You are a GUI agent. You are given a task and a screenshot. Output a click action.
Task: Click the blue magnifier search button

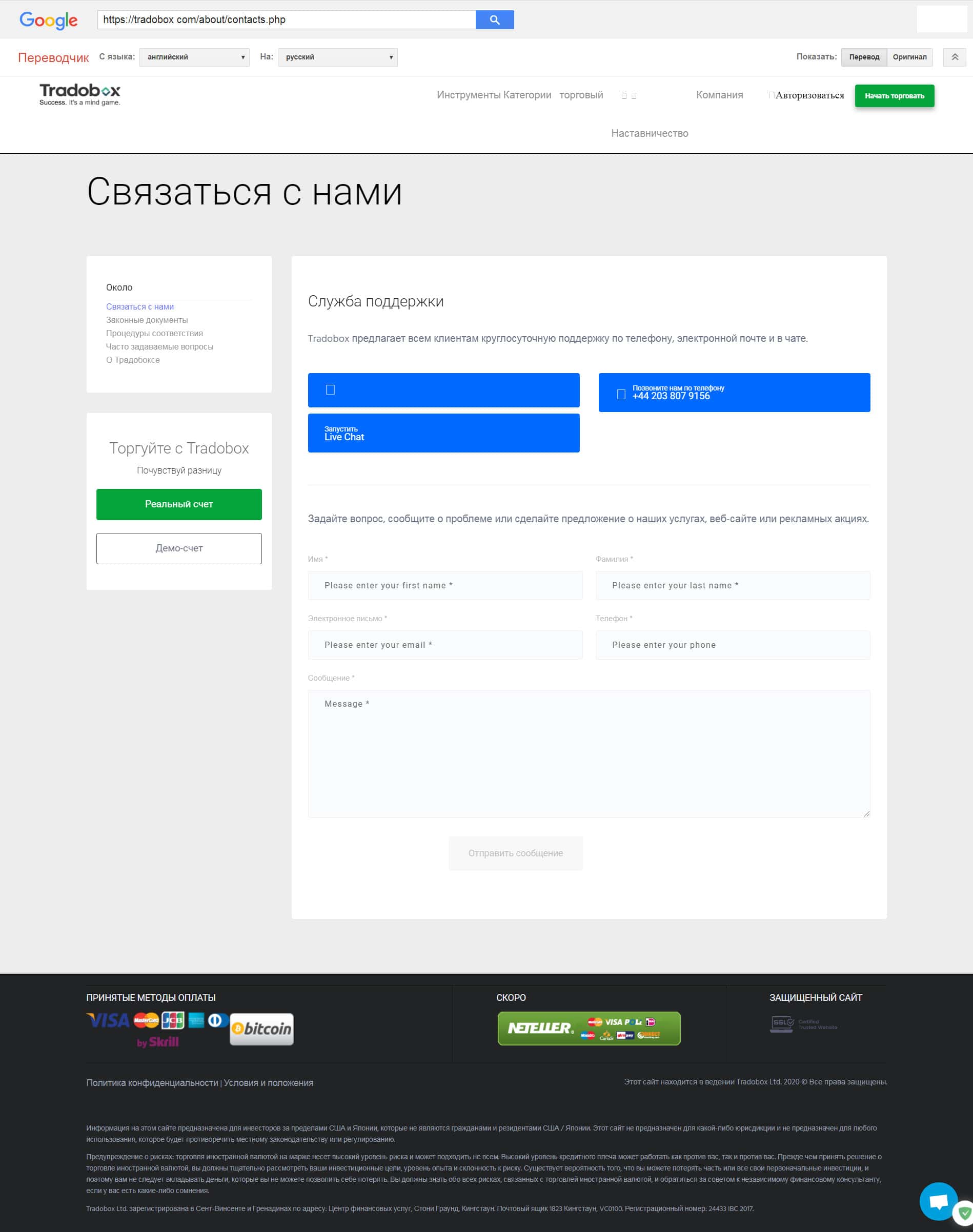click(x=495, y=19)
